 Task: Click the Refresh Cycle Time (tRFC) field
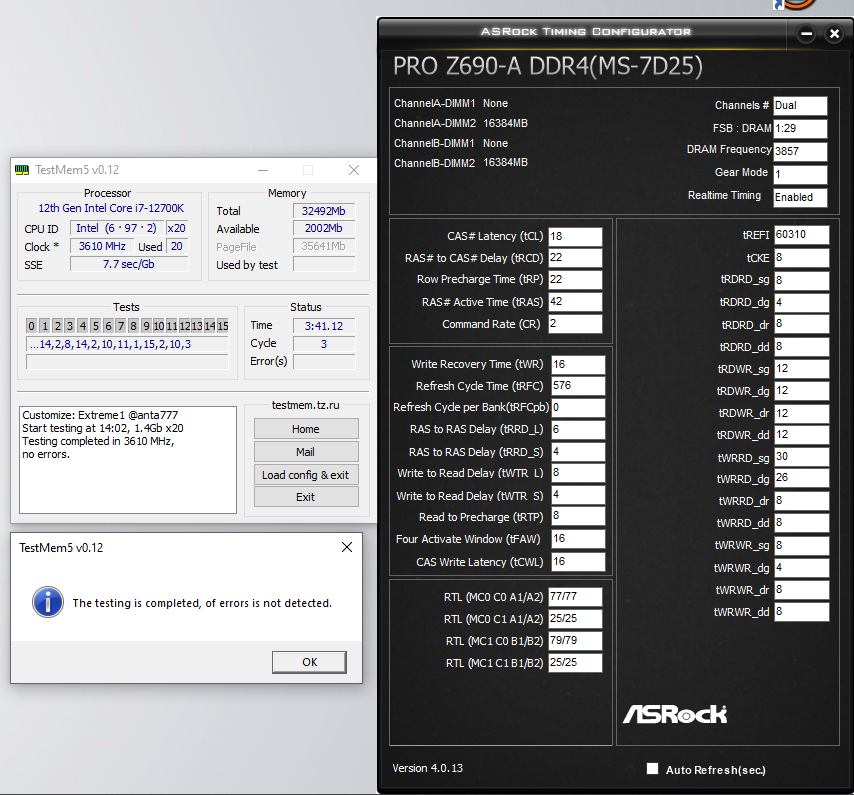point(577,386)
